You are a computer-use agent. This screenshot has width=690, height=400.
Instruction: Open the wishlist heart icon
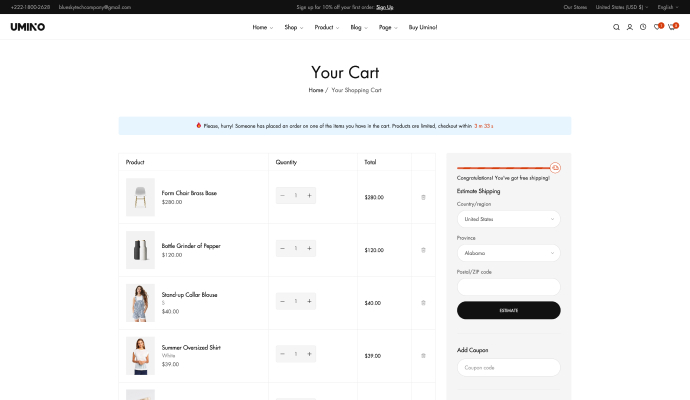coord(657,27)
